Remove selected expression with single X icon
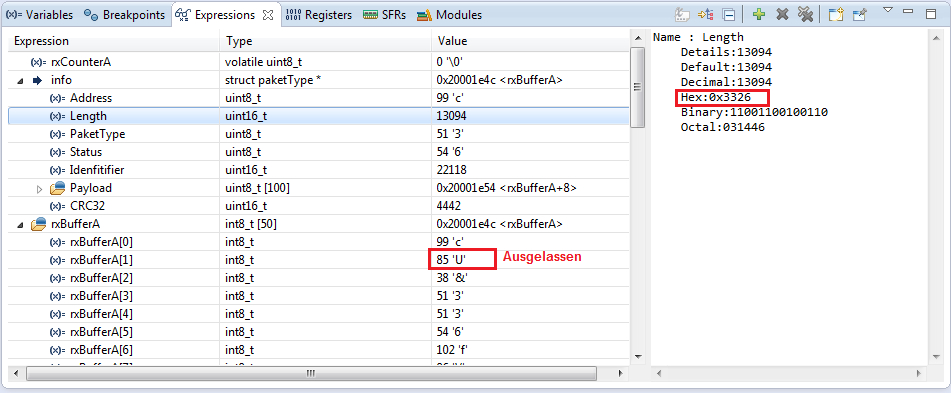The width and height of the screenshot is (951, 393). point(782,15)
